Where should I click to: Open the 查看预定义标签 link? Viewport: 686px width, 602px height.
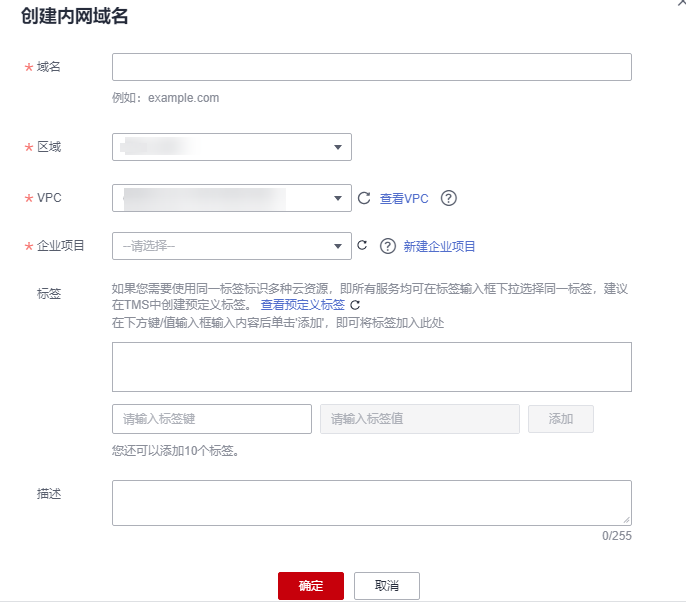302,304
